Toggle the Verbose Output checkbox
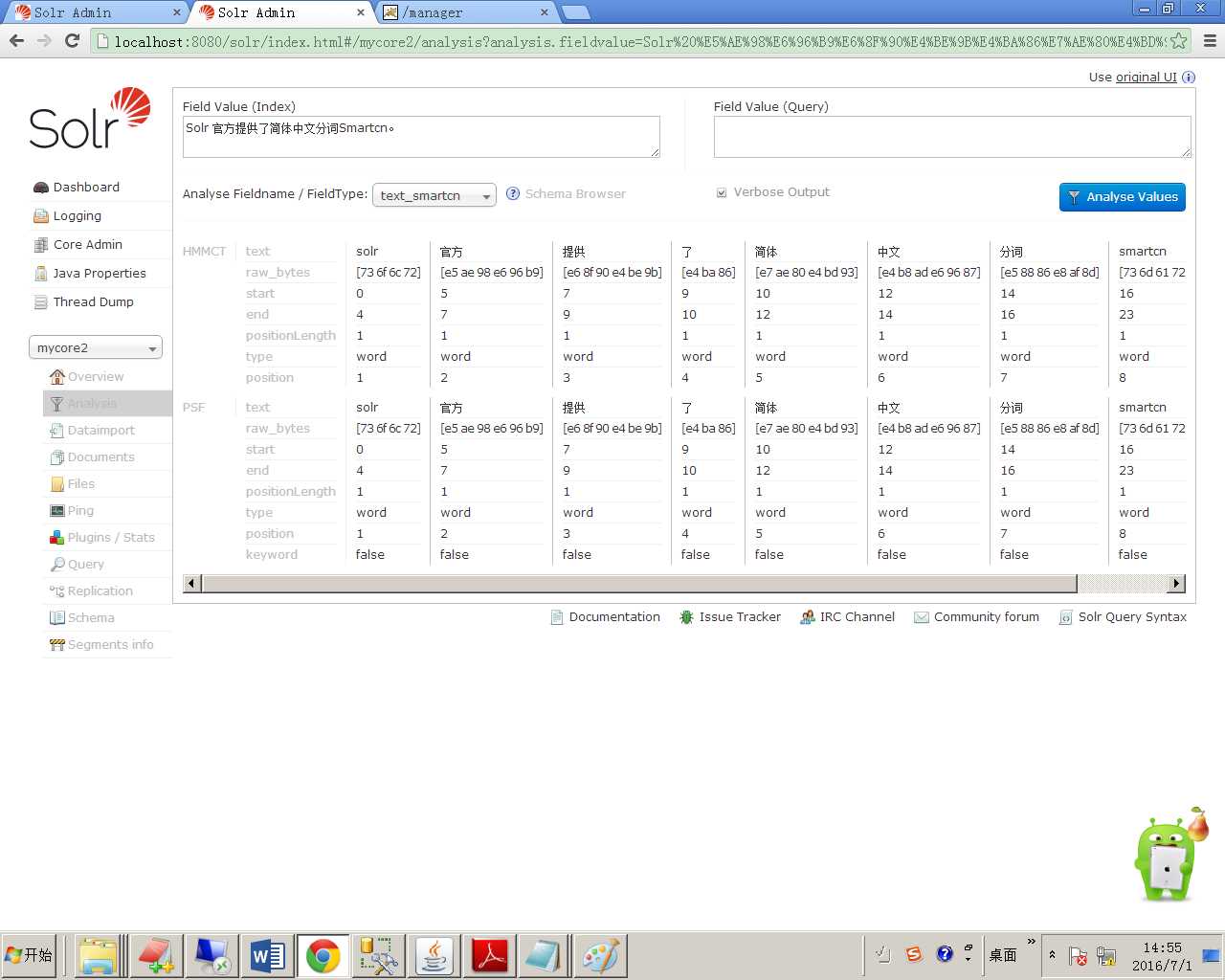1225x980 pixels. click(722, 192)
